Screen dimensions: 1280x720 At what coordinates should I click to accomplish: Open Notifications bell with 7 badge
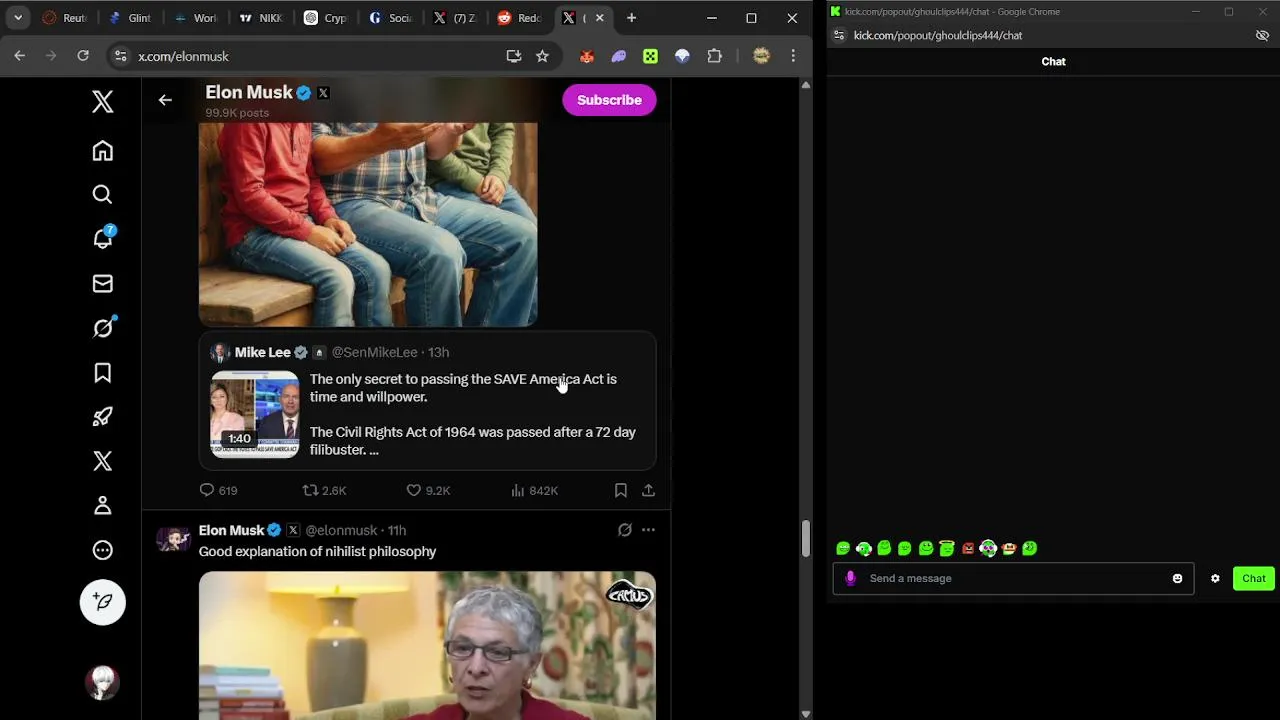click(103, 238)
